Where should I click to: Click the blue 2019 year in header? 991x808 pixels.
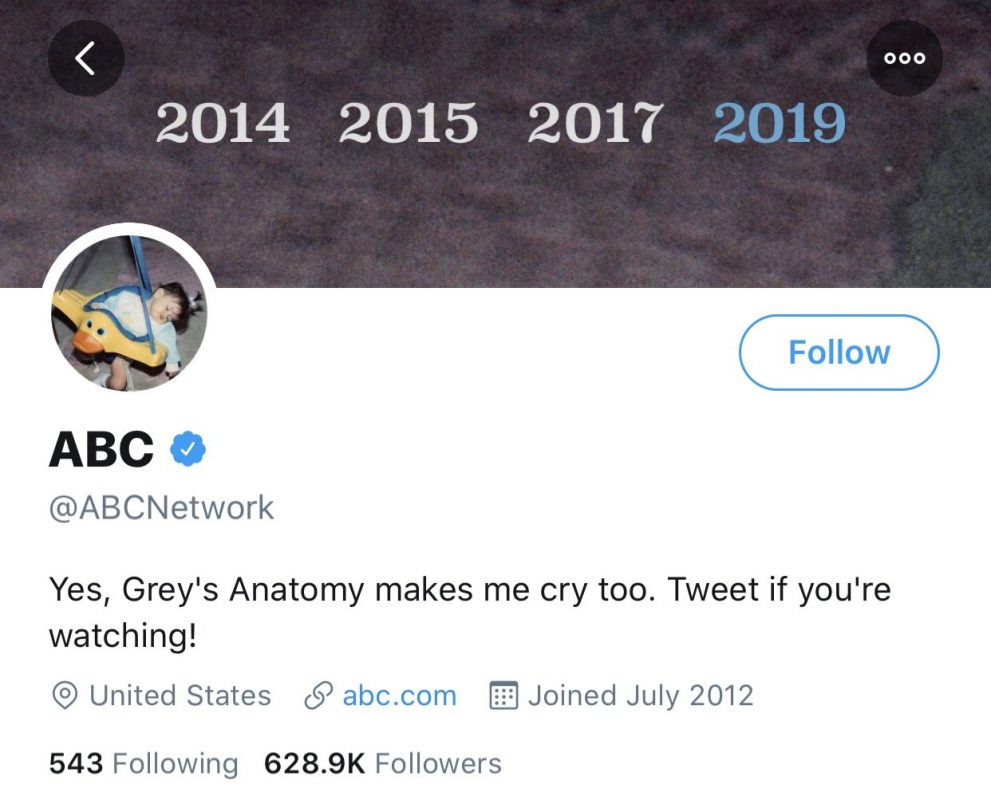(780, 124)
